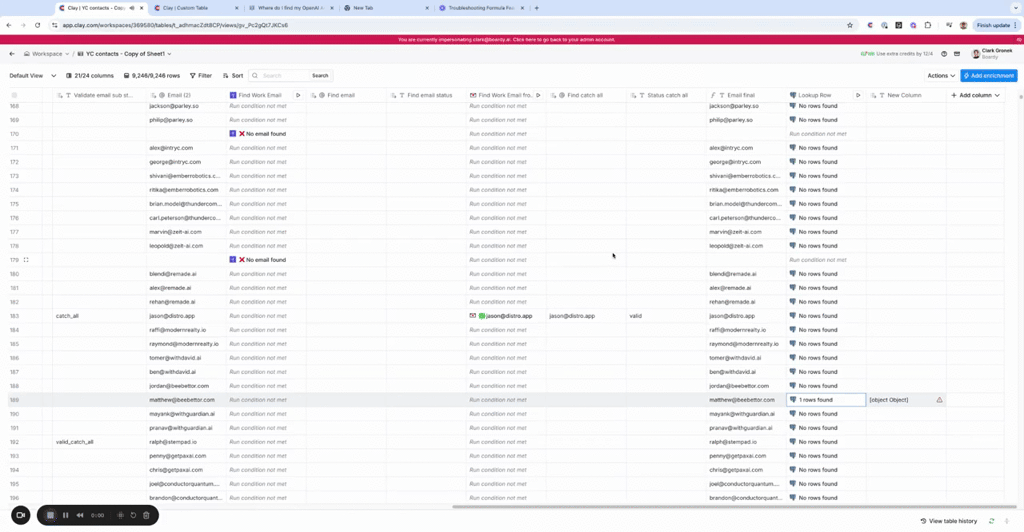Click the warning icon in New Column cell

[x=939, y=400]
